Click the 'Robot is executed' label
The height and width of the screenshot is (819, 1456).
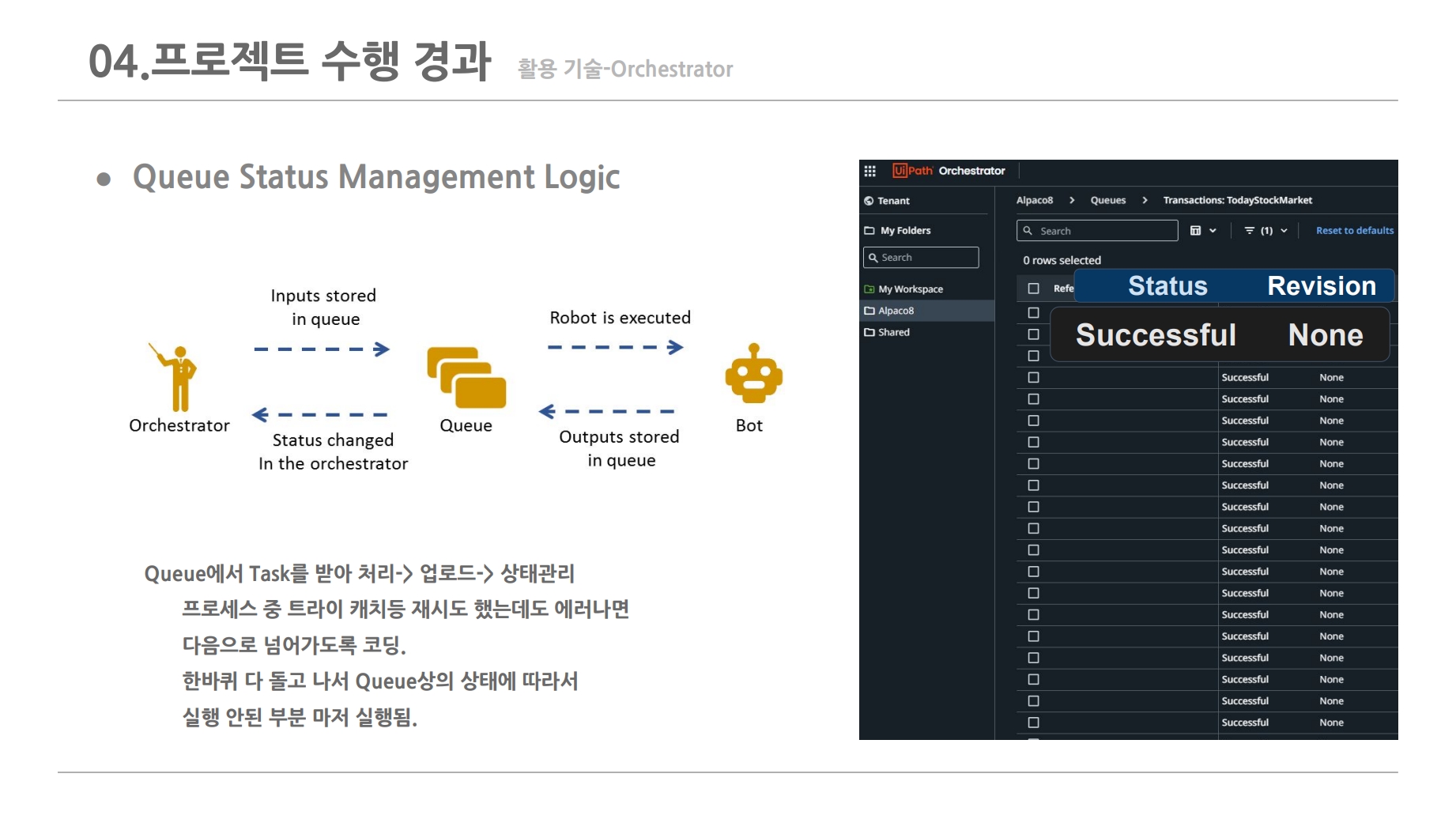(620, 318)
